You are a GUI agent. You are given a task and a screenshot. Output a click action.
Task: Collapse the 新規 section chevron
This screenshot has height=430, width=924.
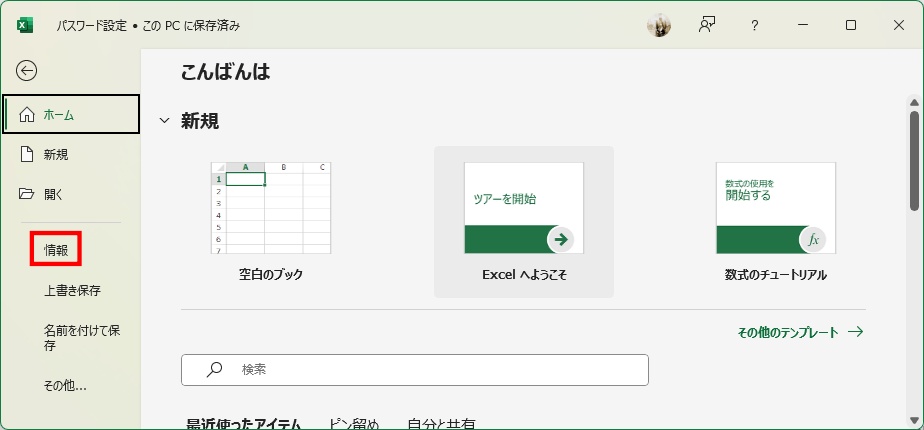tap(165, 121)
